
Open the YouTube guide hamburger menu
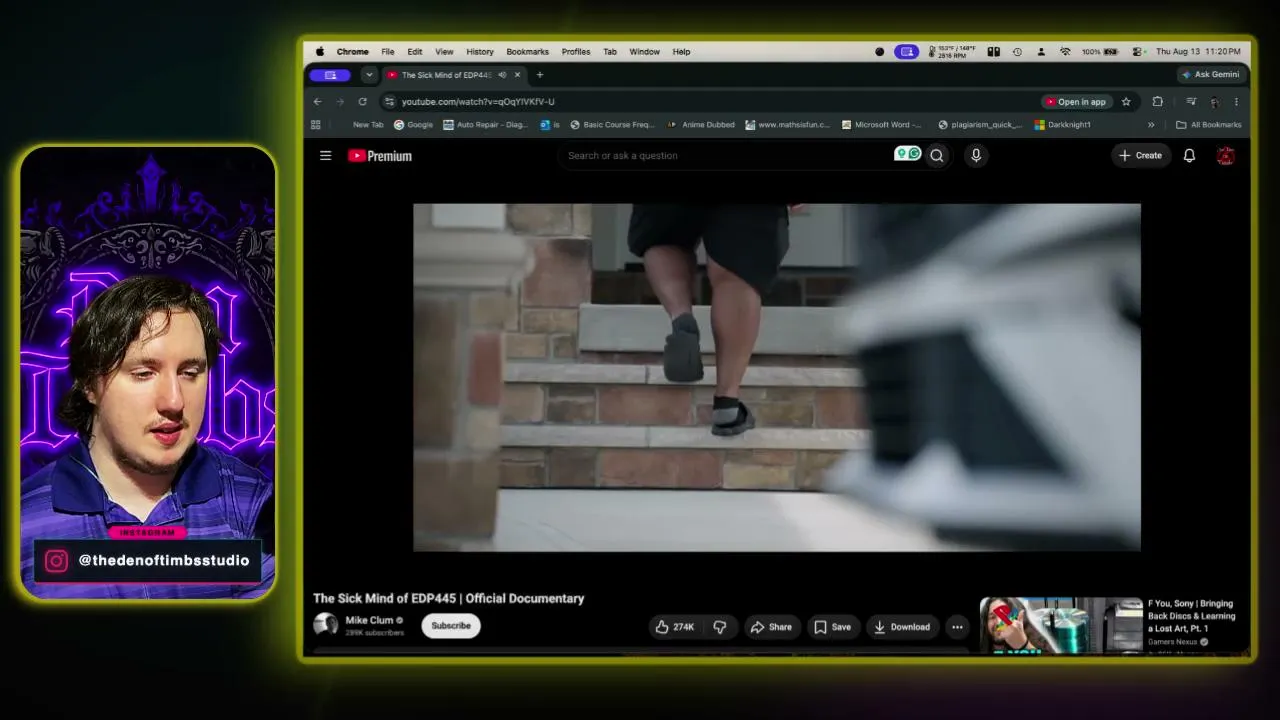(x=325, y=155)
